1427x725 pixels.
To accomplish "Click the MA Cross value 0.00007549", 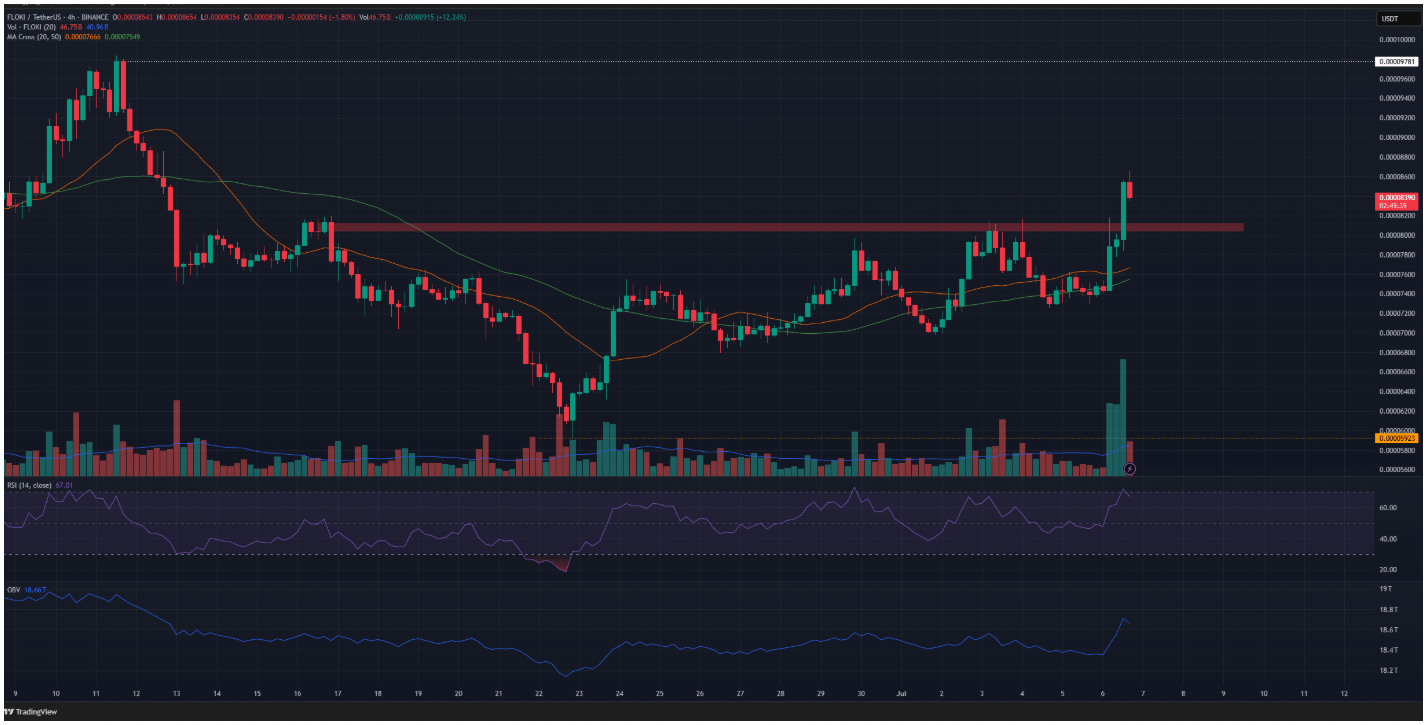I will click(x=122, y=37).
